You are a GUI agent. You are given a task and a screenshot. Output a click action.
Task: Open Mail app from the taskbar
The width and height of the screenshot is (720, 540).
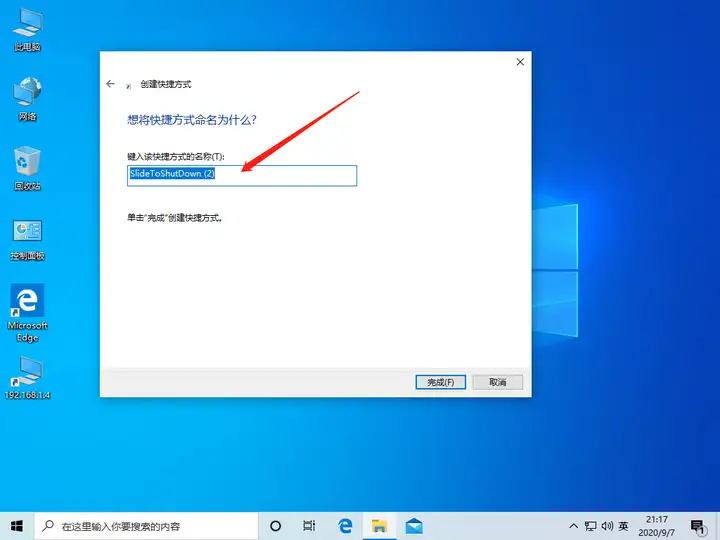tap(414, 526)
